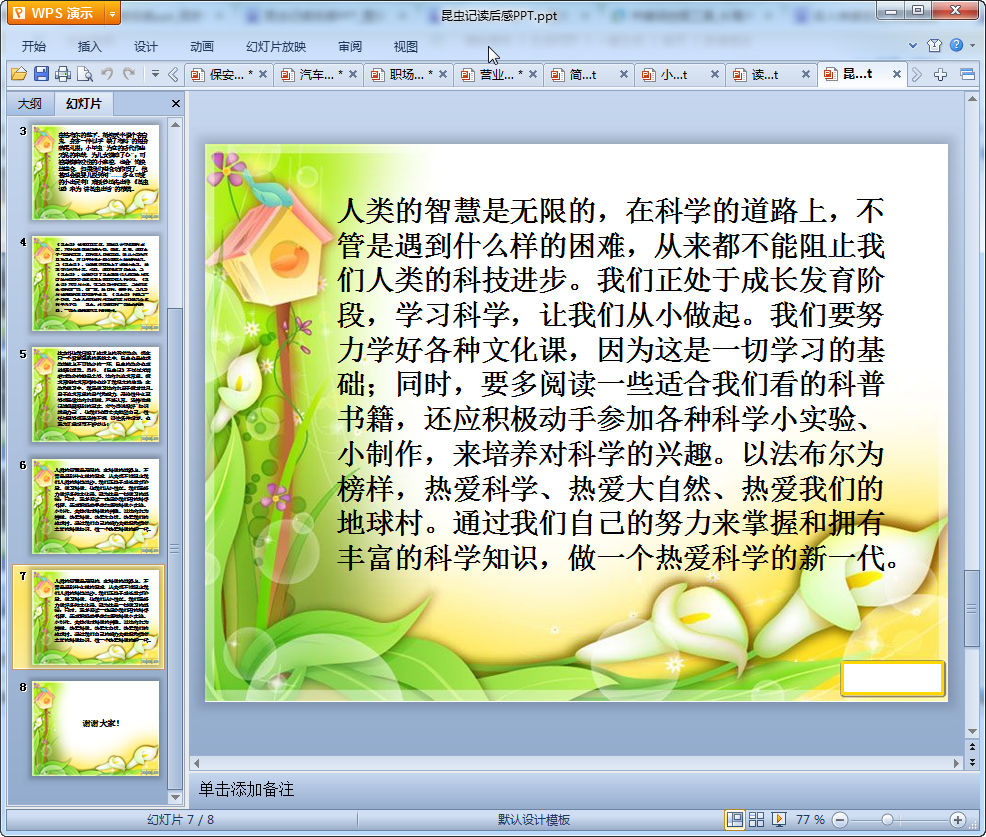Close the 小...t document tab
The height and width of the screenshot is (837, 986).
click(x=714, y=74)
